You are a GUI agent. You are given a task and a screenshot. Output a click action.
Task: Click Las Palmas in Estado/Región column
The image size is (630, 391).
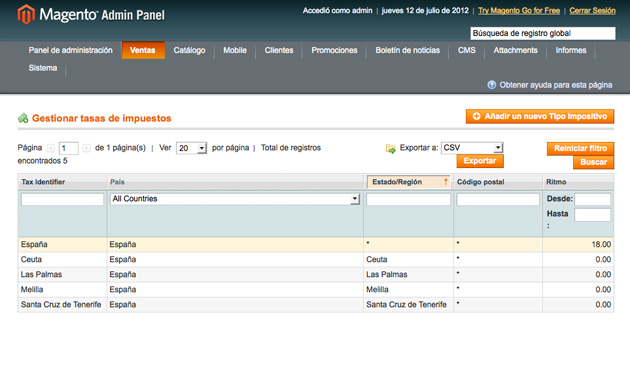pyautogui.click(x=387, y=274)
